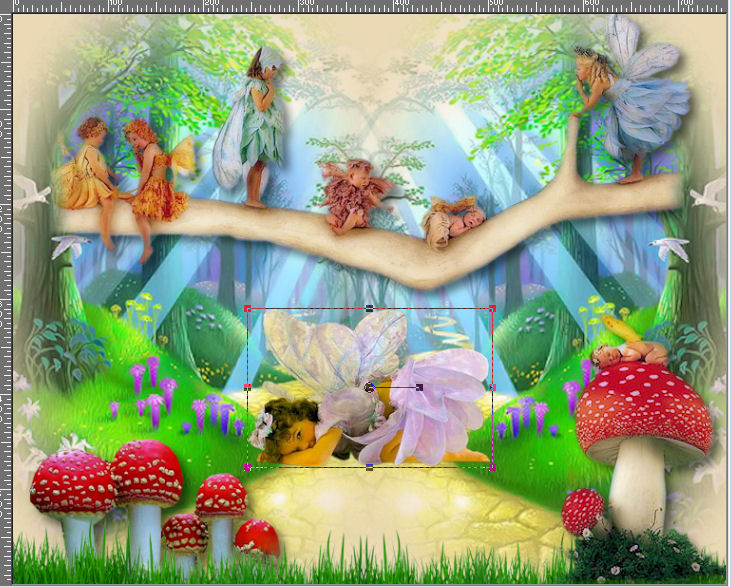Click the right-middle edge handle of the selection box

tap(492, 387)
